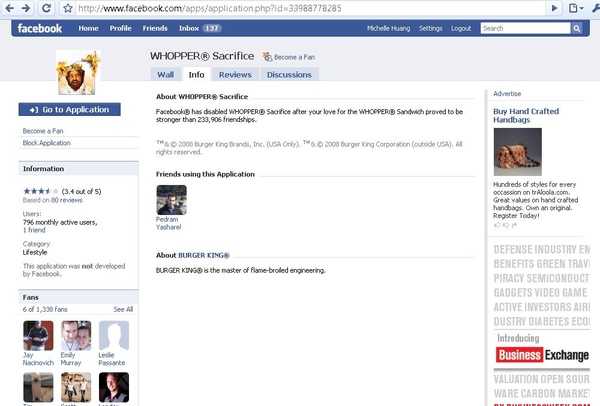This screenshot has width=600, height=406.
Task: Open Profile in the Facebook nav bar
Action: [120, 28]
